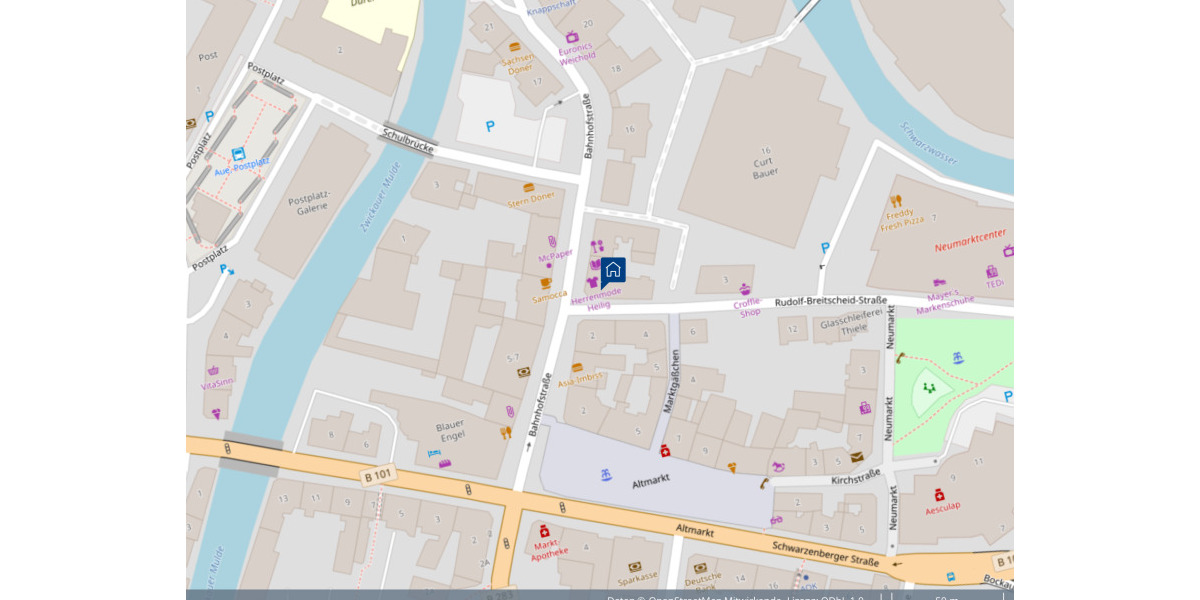This screenshot has width=1200, height=600.
Task: Click the TEDi store icon
Action: click(x=992, y=271)
